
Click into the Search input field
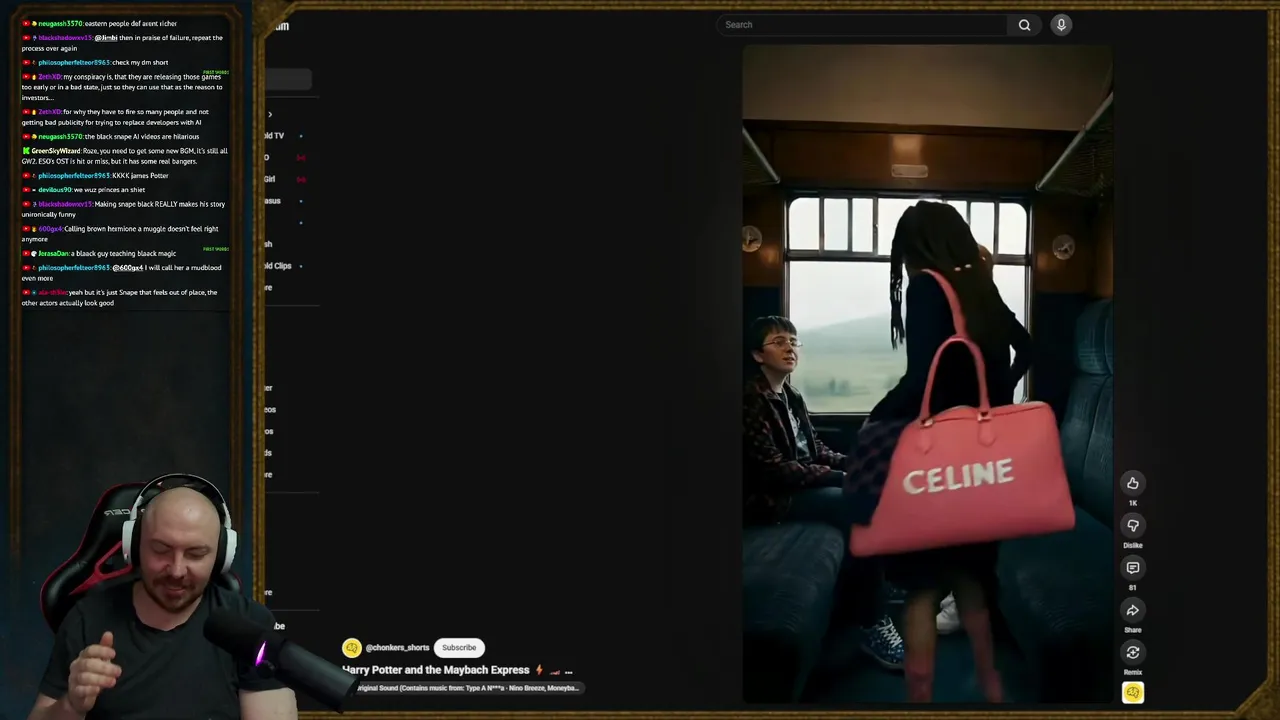click(x=862, y=25)
